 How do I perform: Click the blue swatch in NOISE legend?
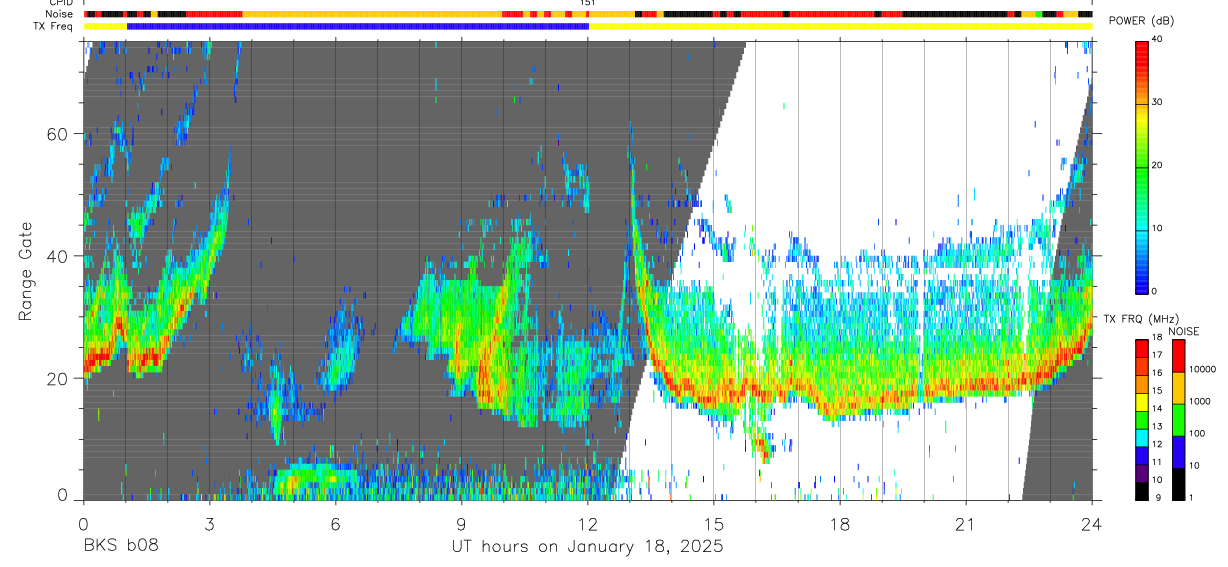point(1178,452)
